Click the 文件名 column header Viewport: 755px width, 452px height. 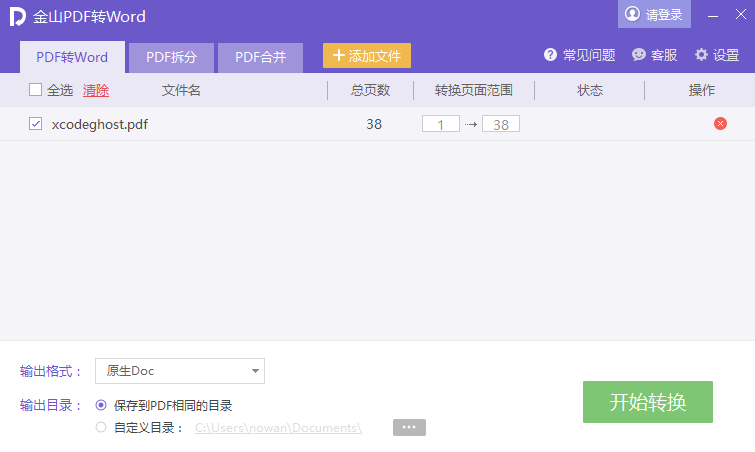click(181, 90)
